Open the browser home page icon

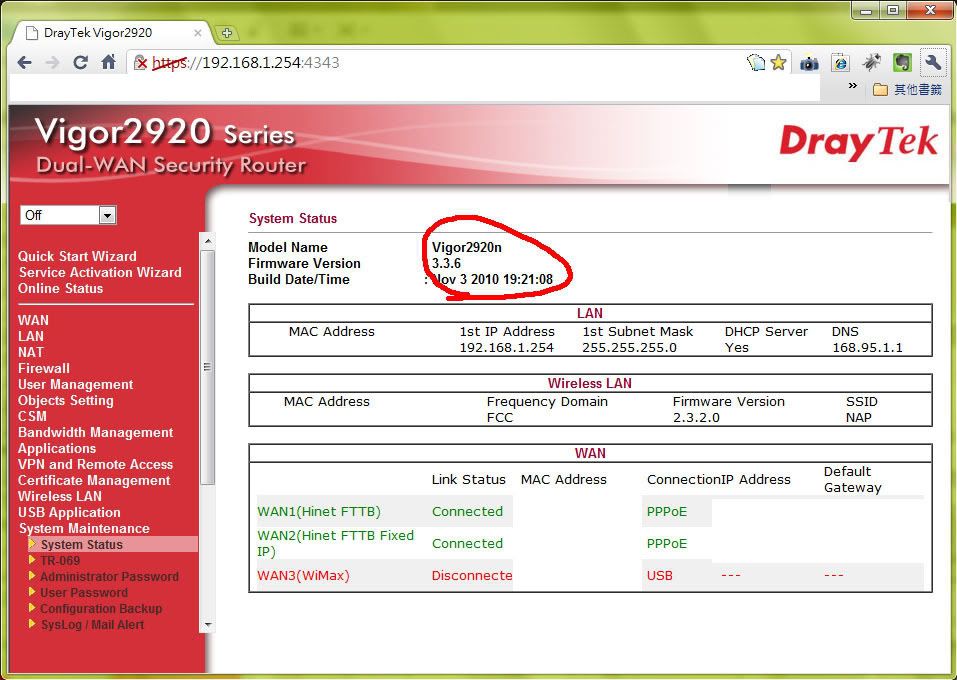coord(109,62)
